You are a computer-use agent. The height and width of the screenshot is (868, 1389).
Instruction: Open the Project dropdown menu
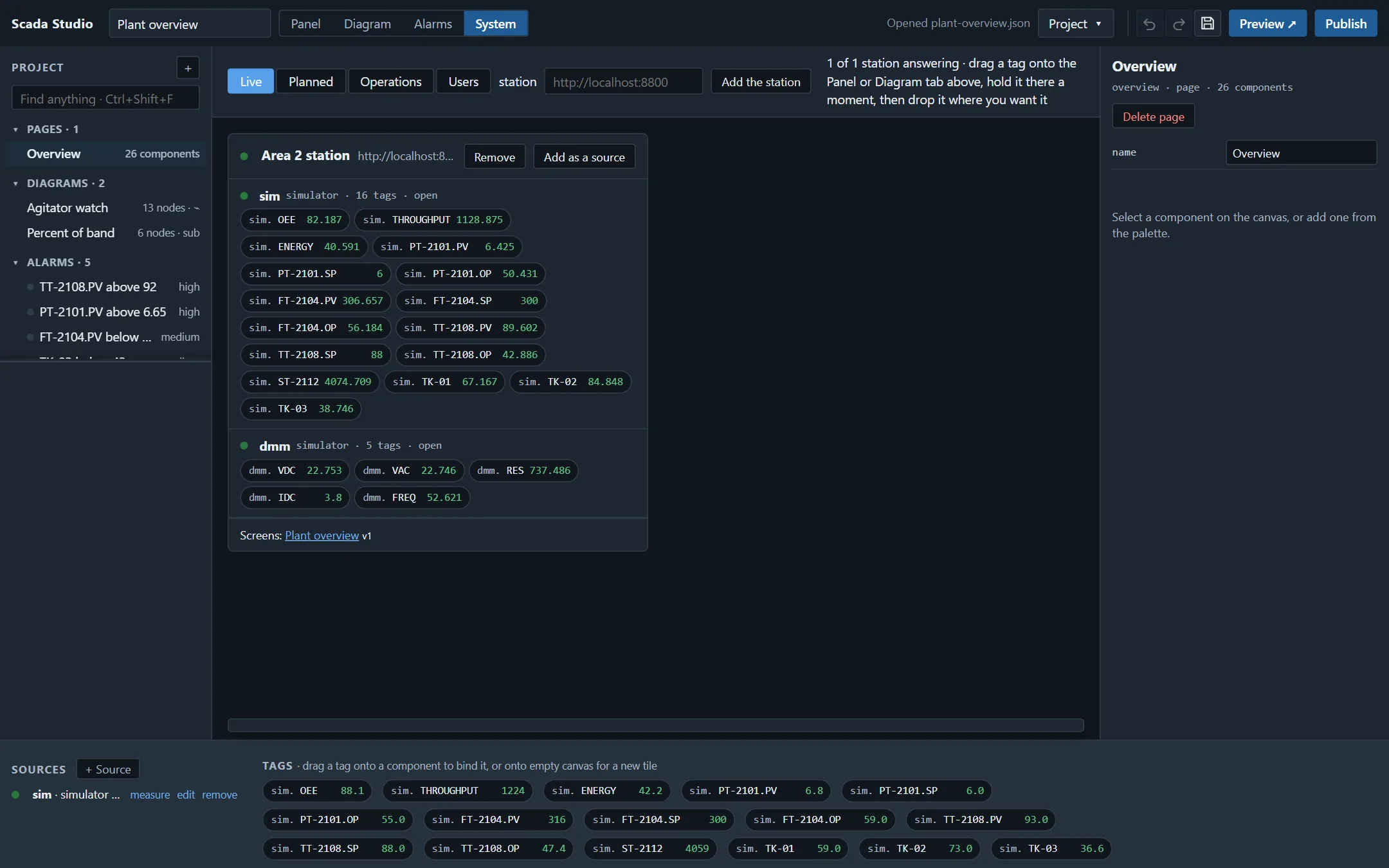[1075, 24]
